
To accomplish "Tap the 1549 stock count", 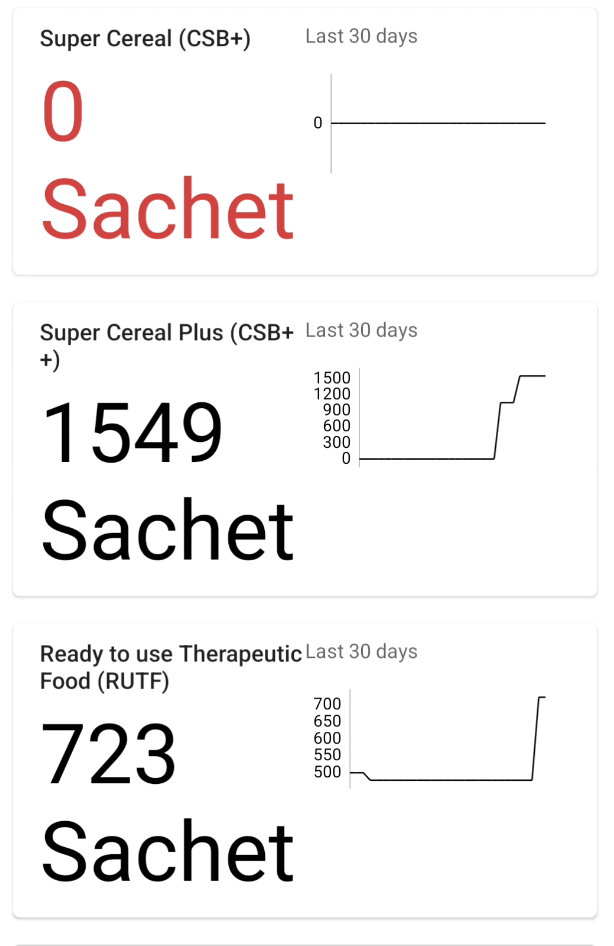I will (131, 433).
